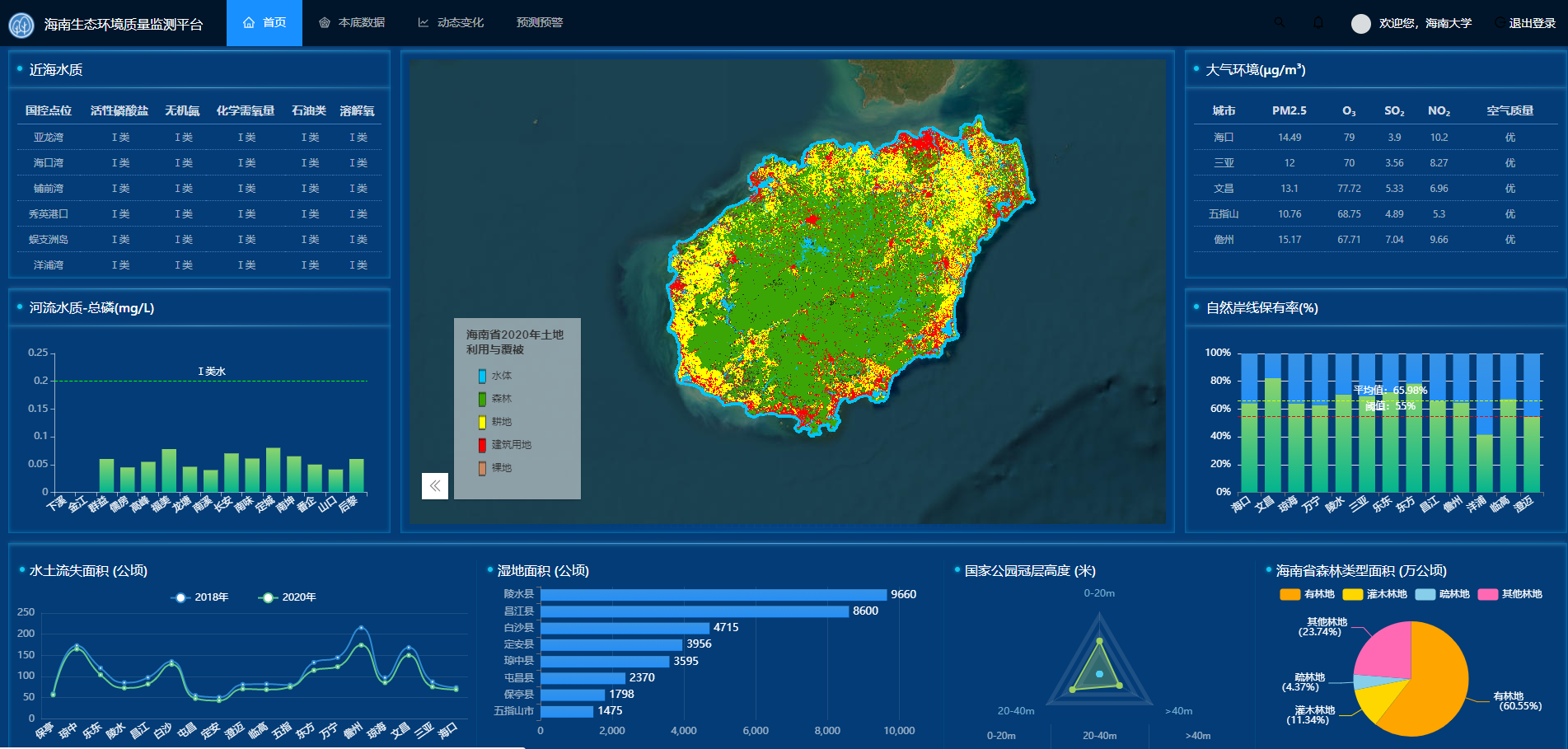
Task: Click the 本底数据 pentagon icon
Action: pyautogui.click(x=325, y=22)
